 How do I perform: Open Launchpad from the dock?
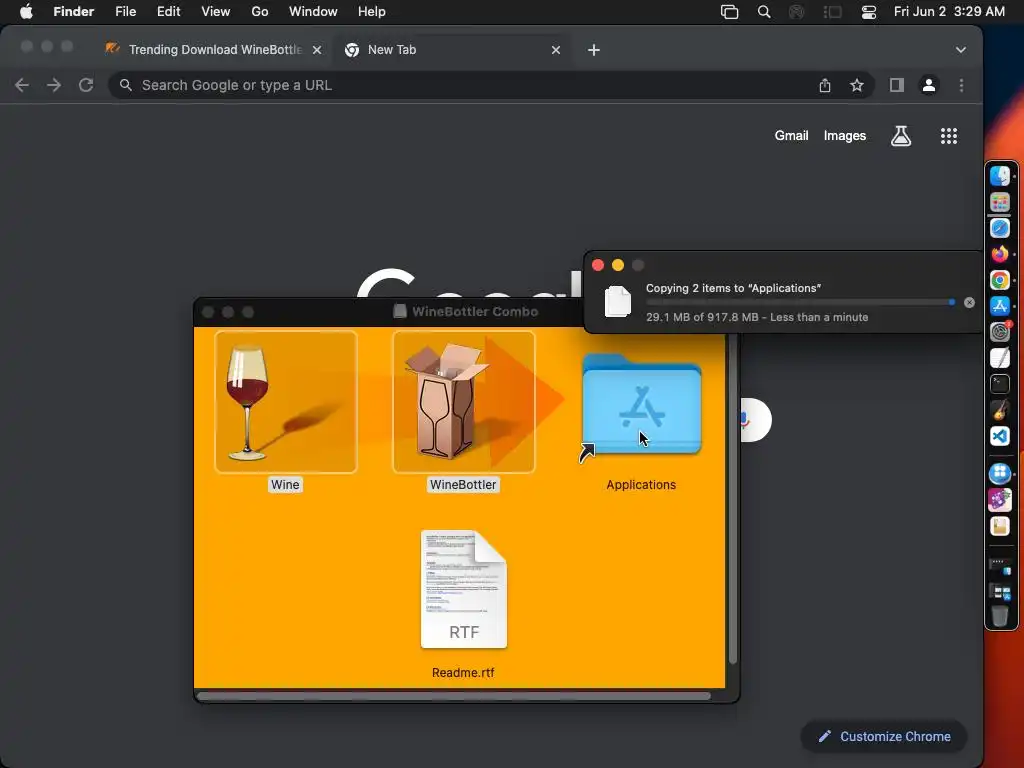click(x=1000, y=202)
